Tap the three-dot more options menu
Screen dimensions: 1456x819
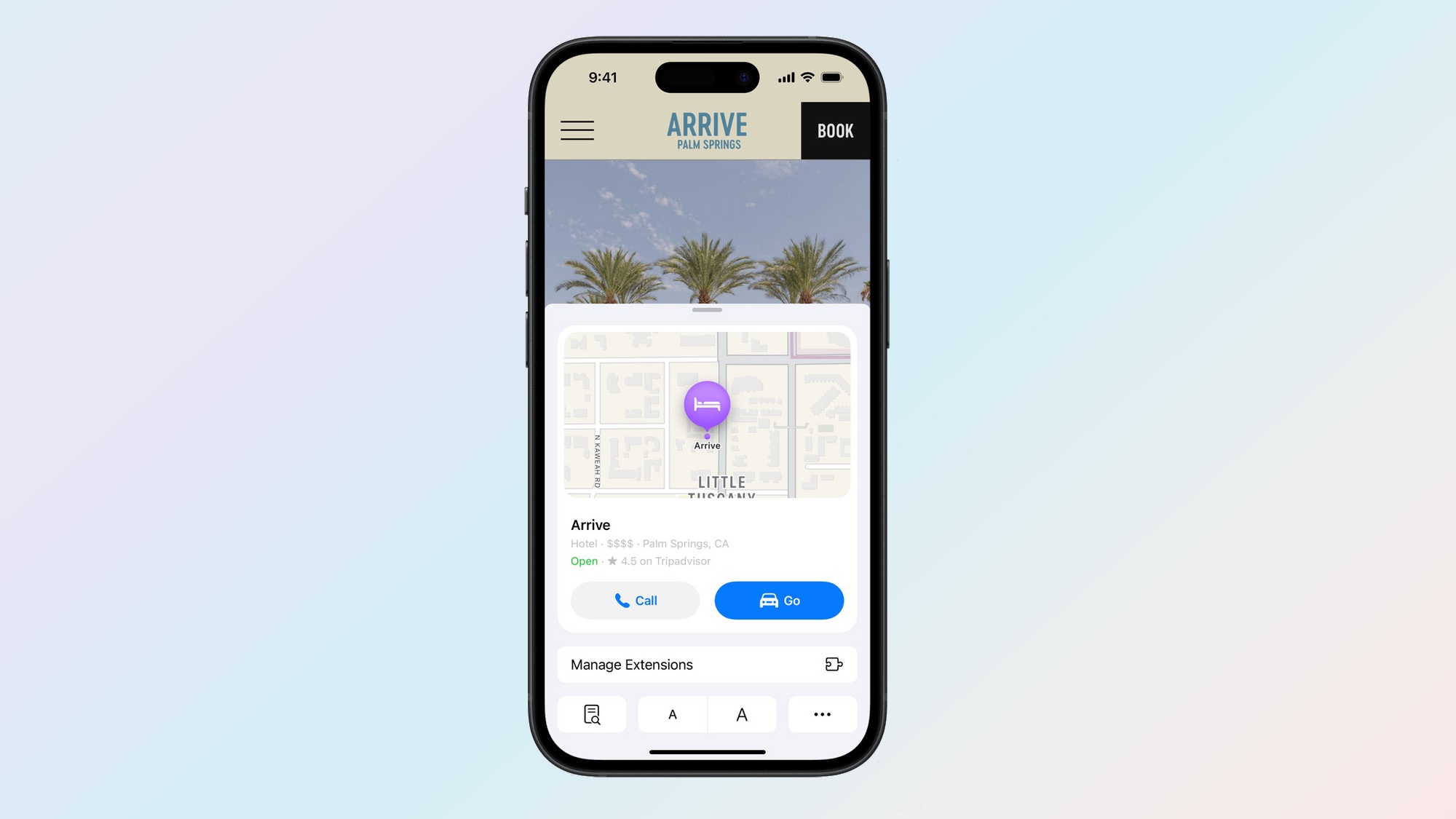(822, 714)
